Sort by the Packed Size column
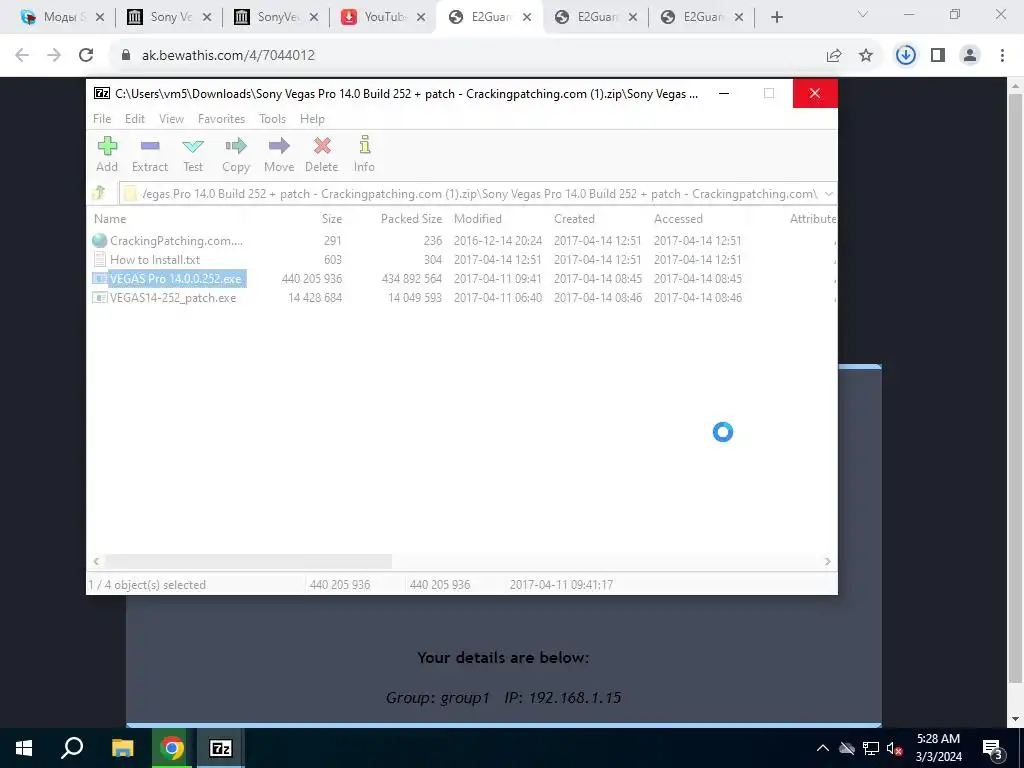Screen dimensions: 1024x768 tap(411, 219)
